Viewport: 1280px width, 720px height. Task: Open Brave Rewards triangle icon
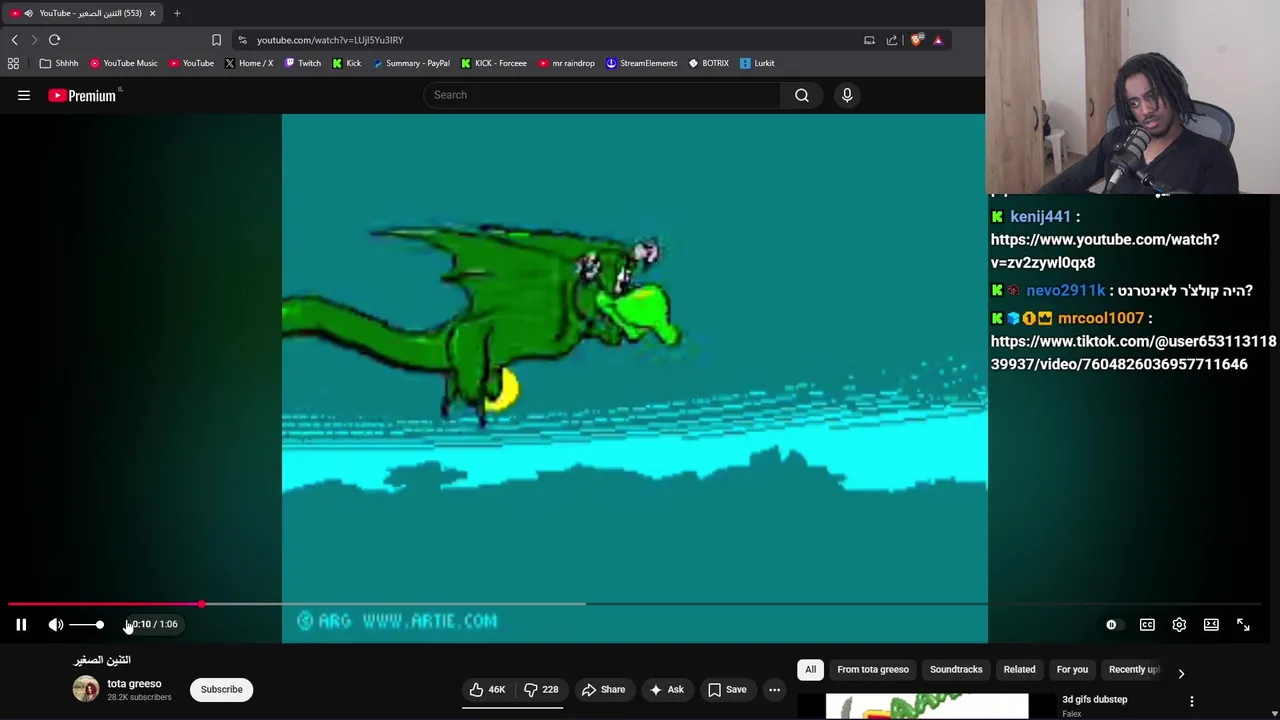(938, 40)
